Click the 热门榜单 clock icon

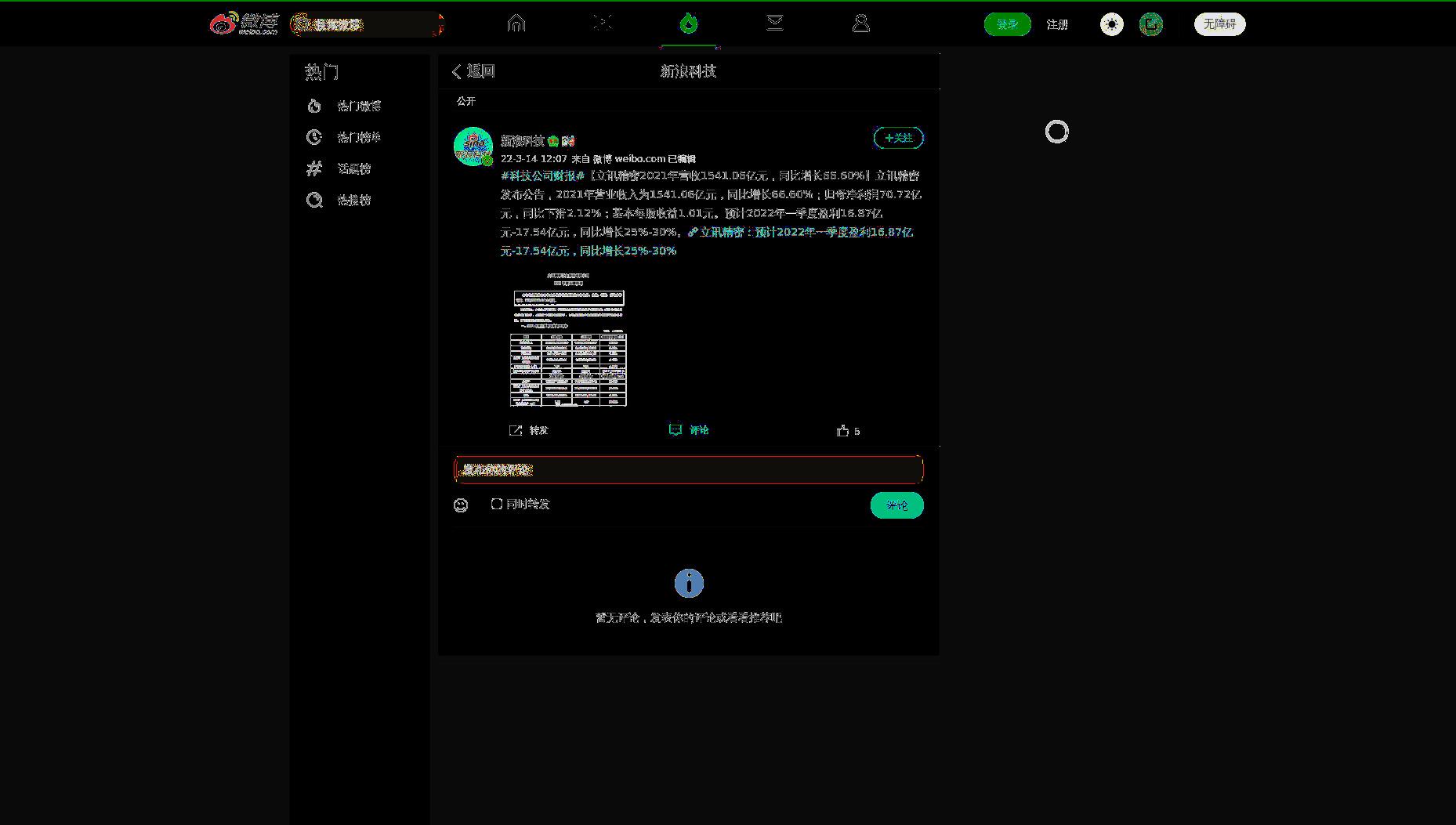314,137
